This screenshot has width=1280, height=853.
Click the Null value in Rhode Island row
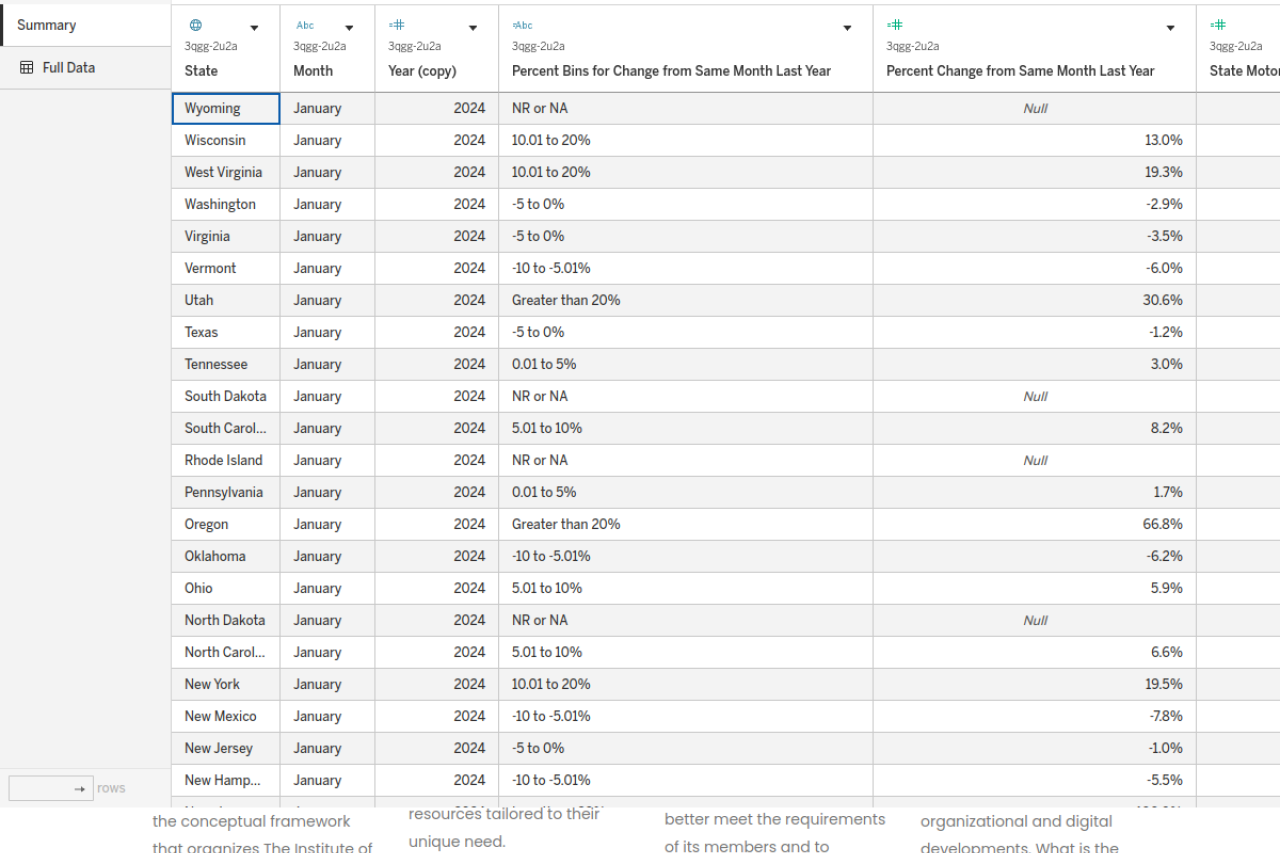[1035, 460]
